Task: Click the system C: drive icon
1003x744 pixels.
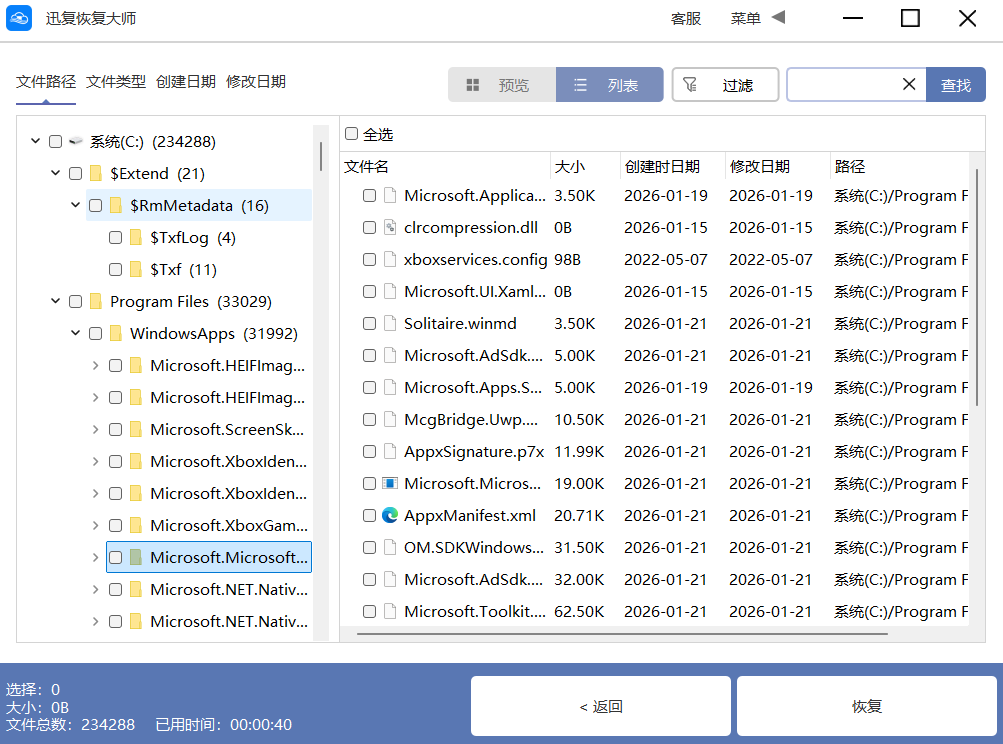Action: click(x=76, y=142)
